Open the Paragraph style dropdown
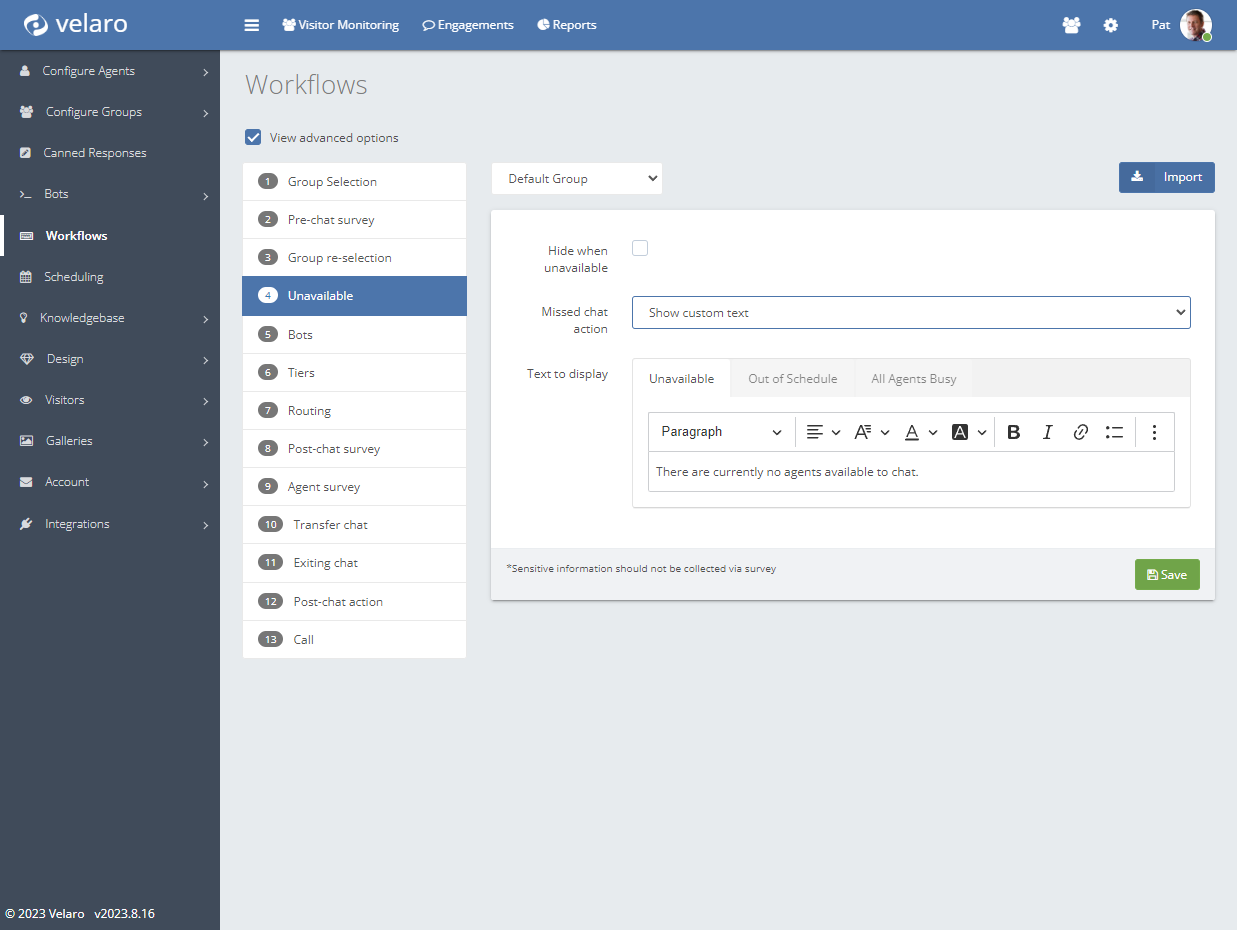1237x930 pixels. click(721, 432)
